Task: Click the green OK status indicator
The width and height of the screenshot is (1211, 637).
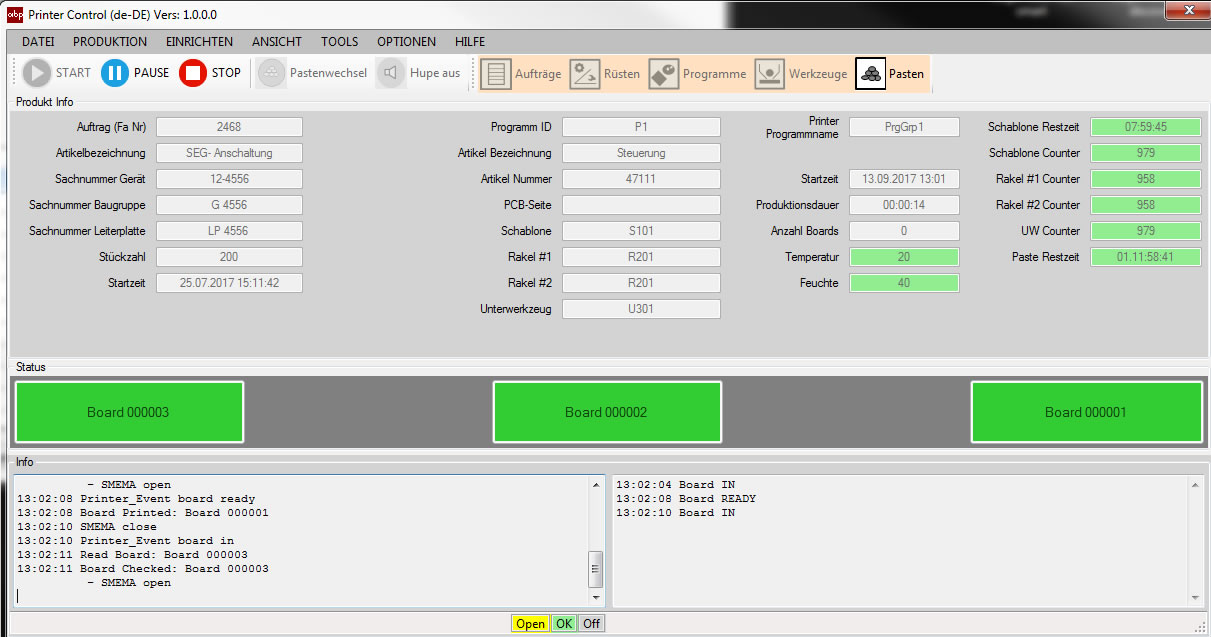Action: click(564, 624)
